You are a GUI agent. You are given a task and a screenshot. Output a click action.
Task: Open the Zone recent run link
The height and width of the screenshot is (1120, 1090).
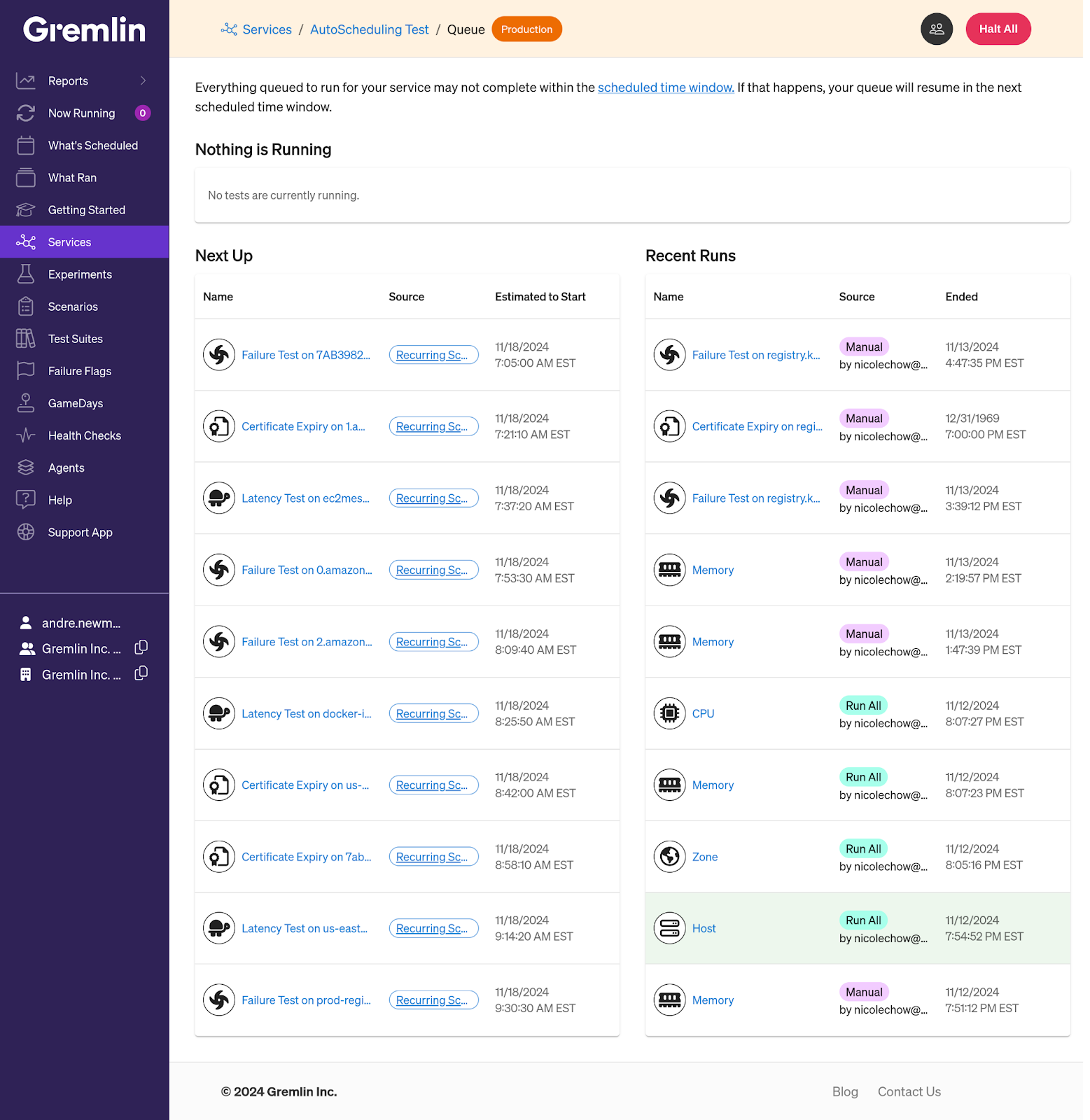(705, 857)
